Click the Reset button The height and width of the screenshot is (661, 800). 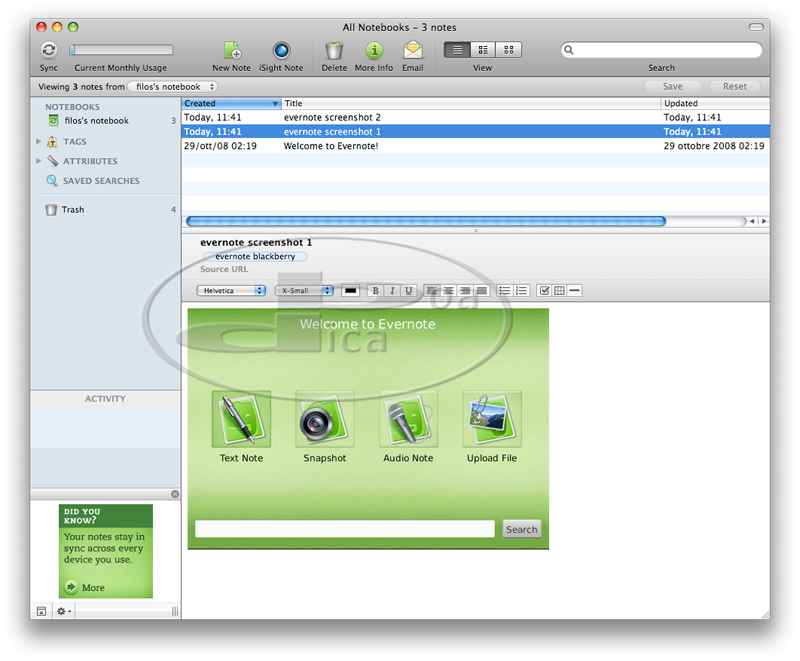pos(734,87)
